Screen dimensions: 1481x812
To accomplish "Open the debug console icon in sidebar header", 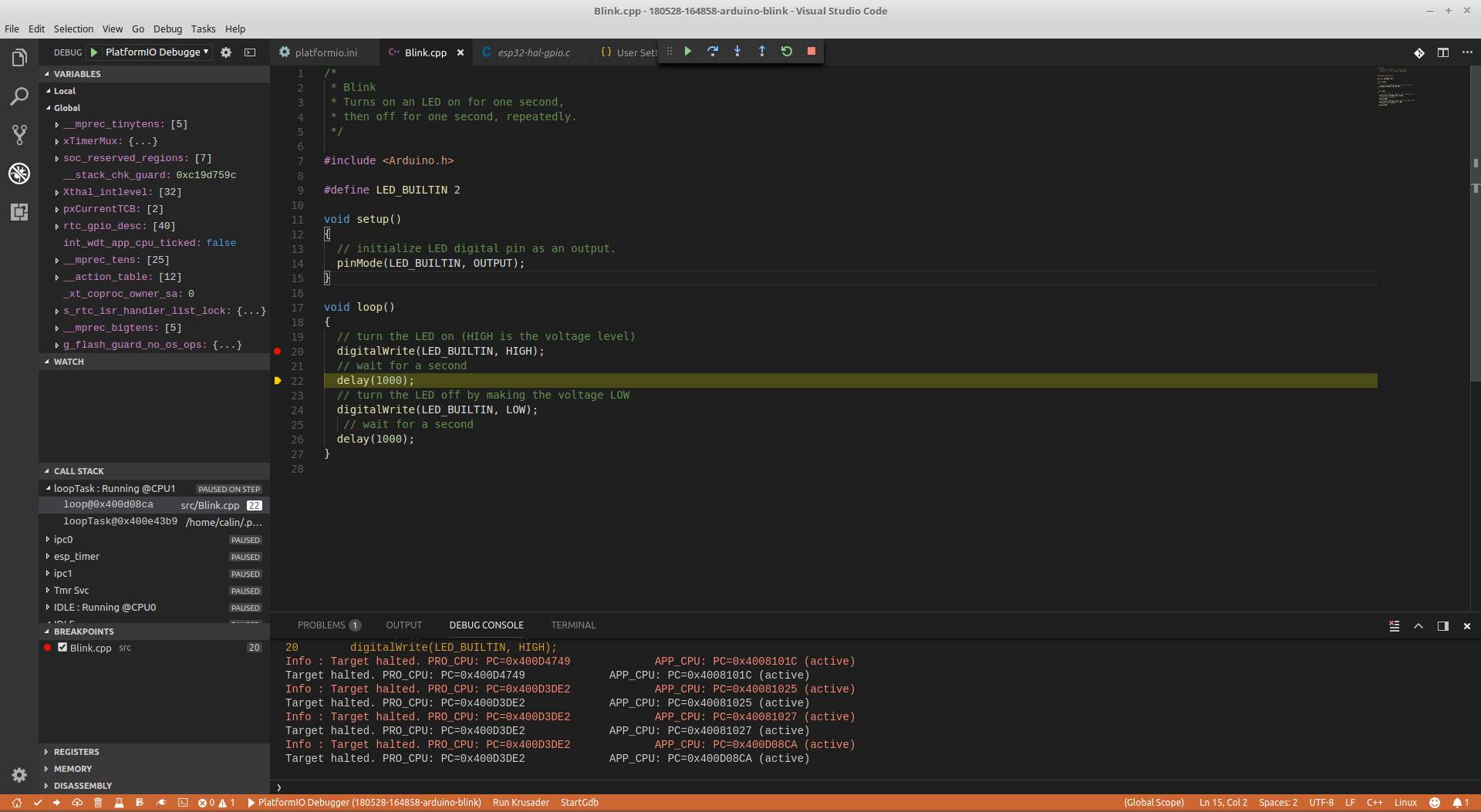I will tap(250, 52).
